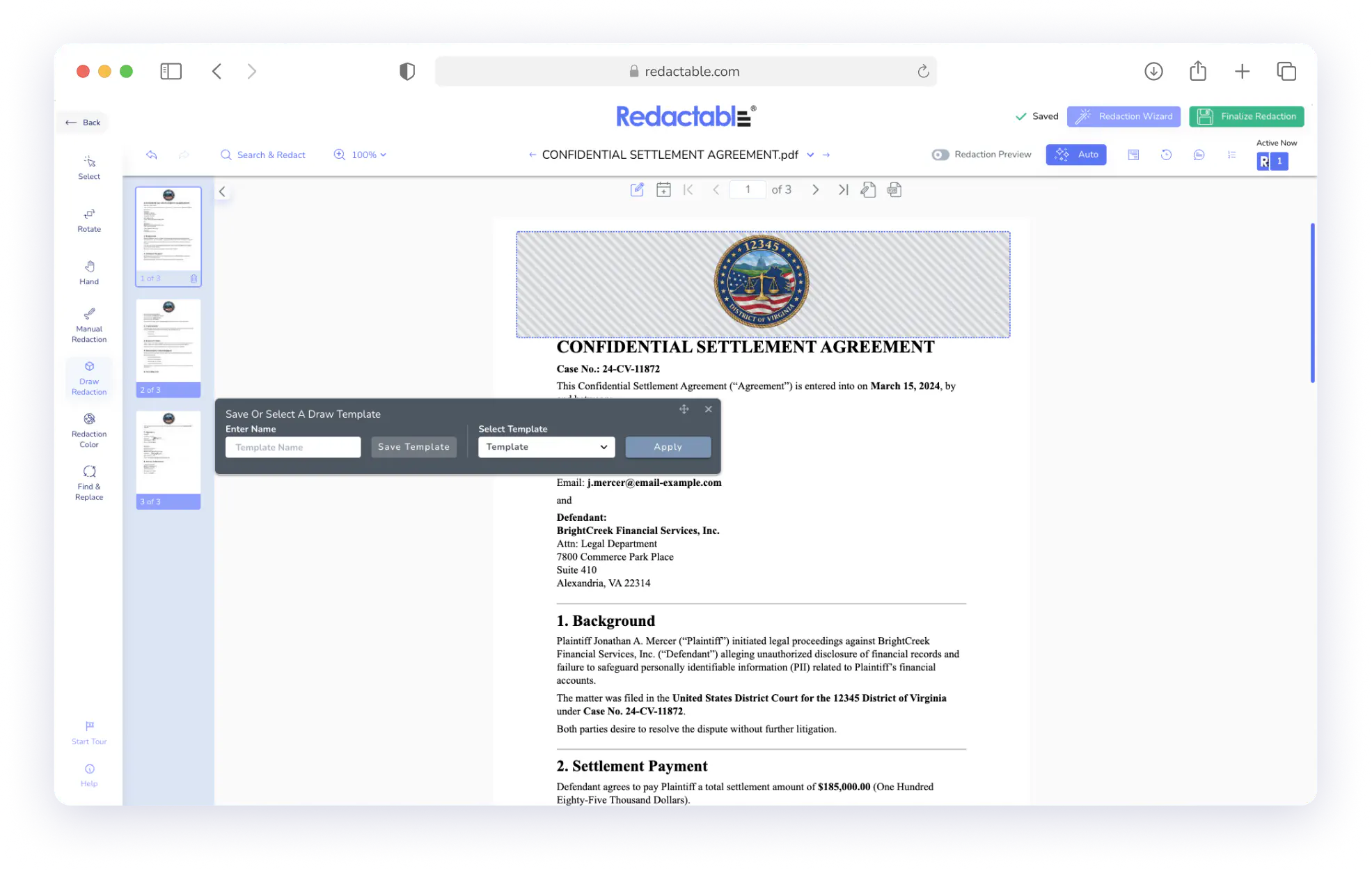Run Auto redaction
The height and width of the screenshot is (871, 1372).
(x=1076, y=155)
